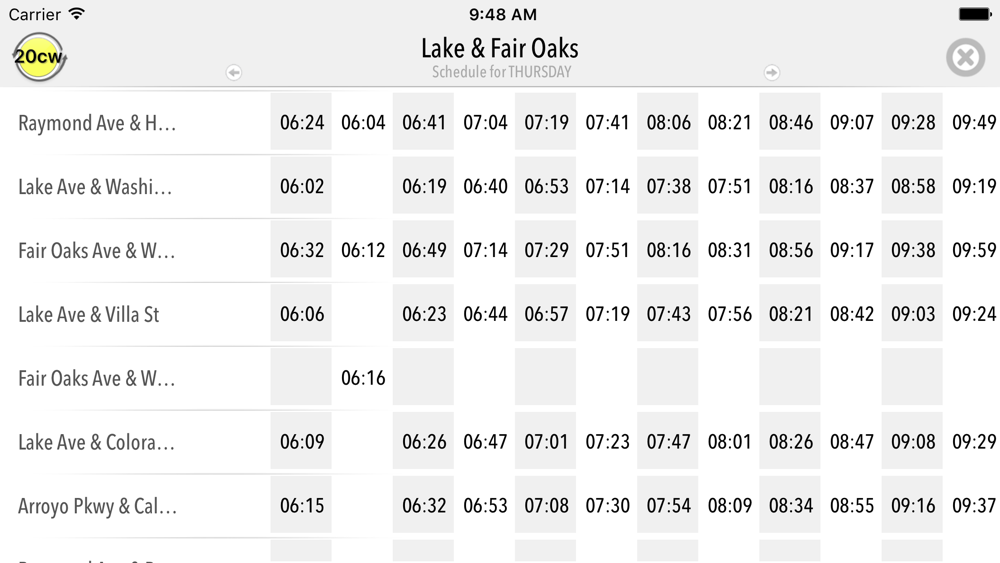Tap the yellow 20cw route badge
The height and width of the screenshot is (563, 1000).
coord(39,58)
